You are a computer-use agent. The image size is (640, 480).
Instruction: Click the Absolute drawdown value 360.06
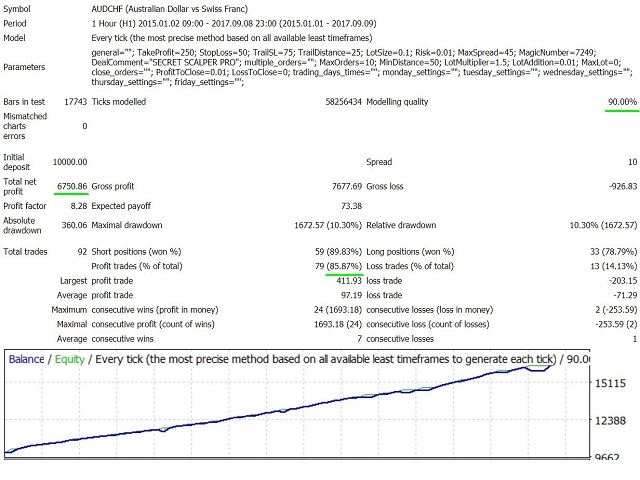pyautogui.click(x=74, y=225)
